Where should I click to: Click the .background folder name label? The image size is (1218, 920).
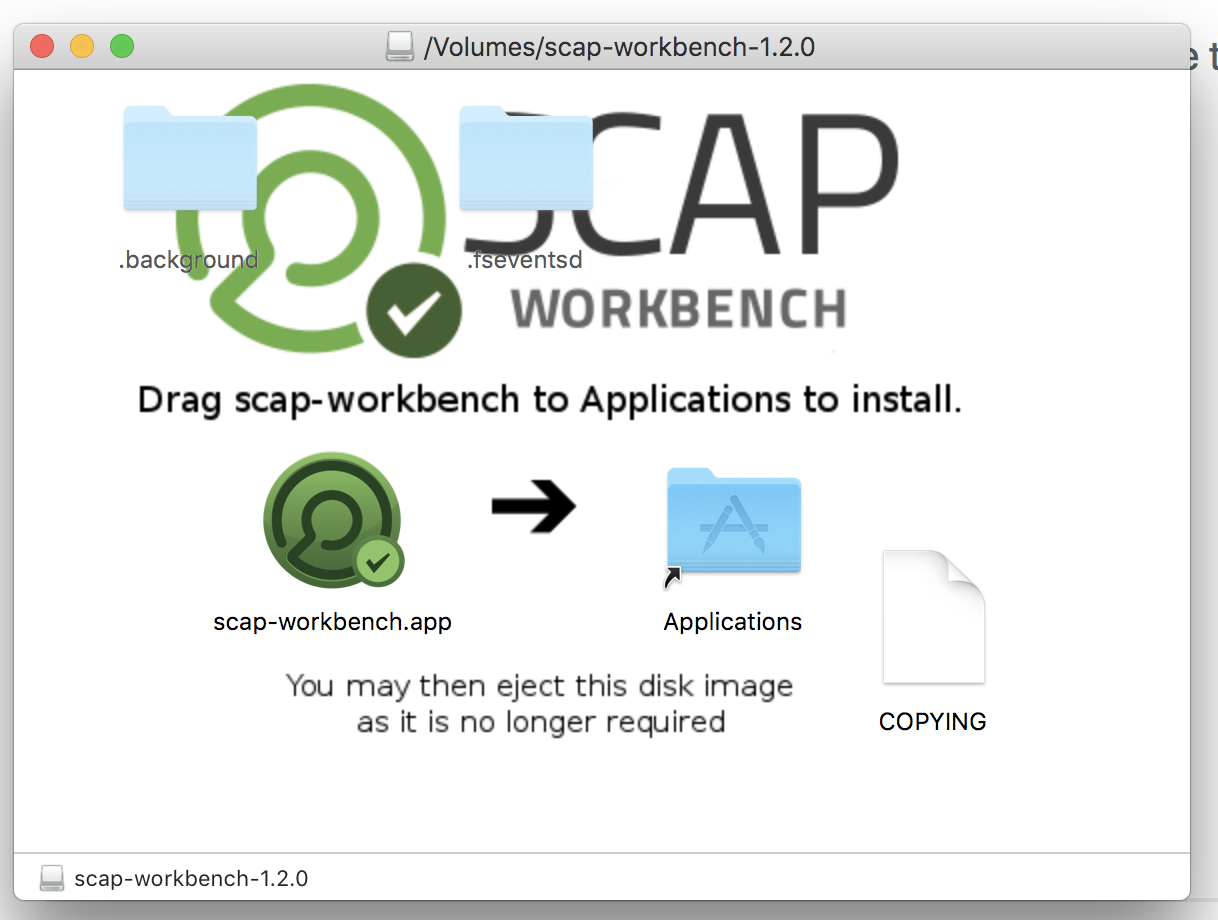pyautogui.click(x=188, y=260)
